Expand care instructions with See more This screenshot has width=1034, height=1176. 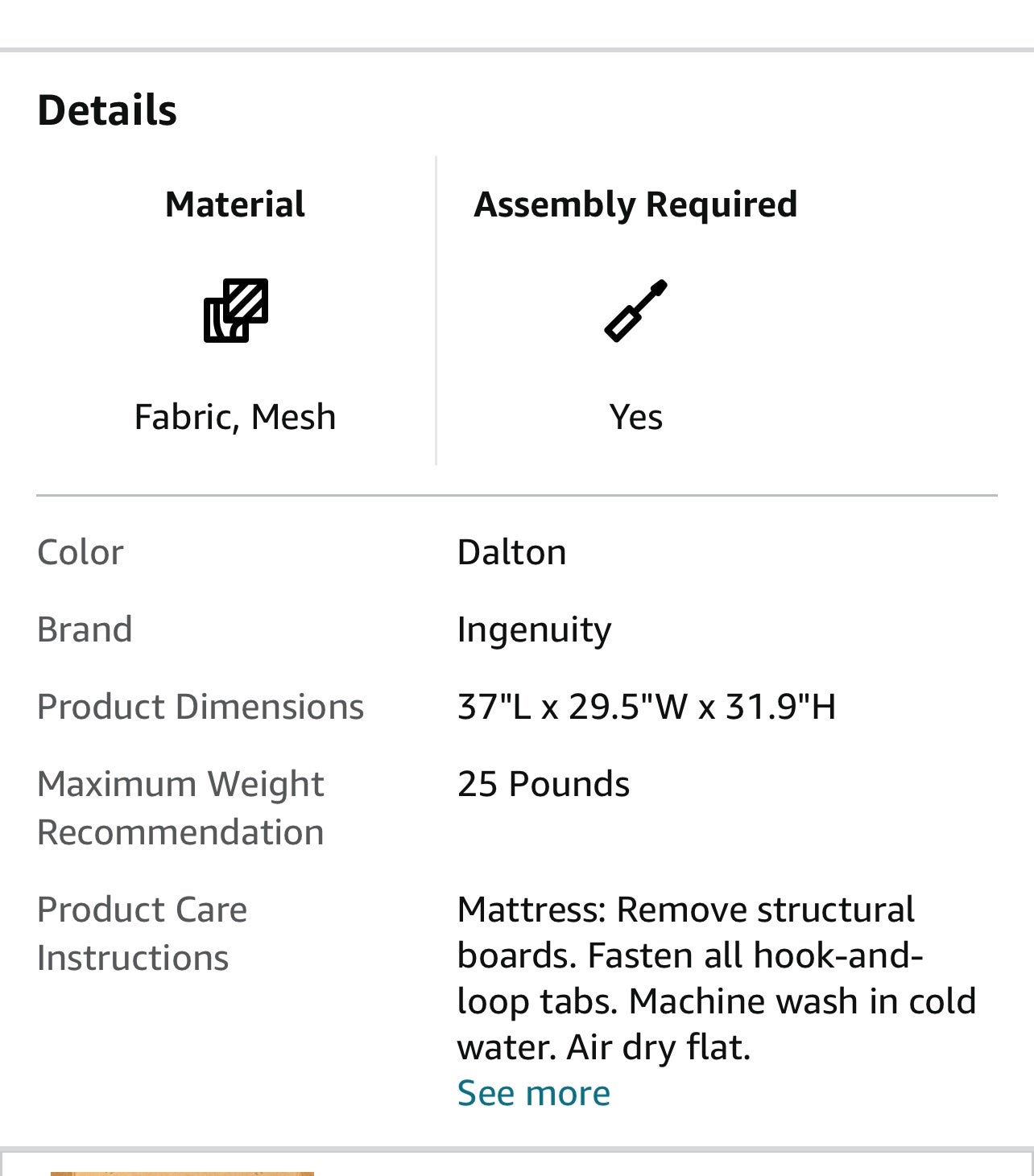[533, 1093]
